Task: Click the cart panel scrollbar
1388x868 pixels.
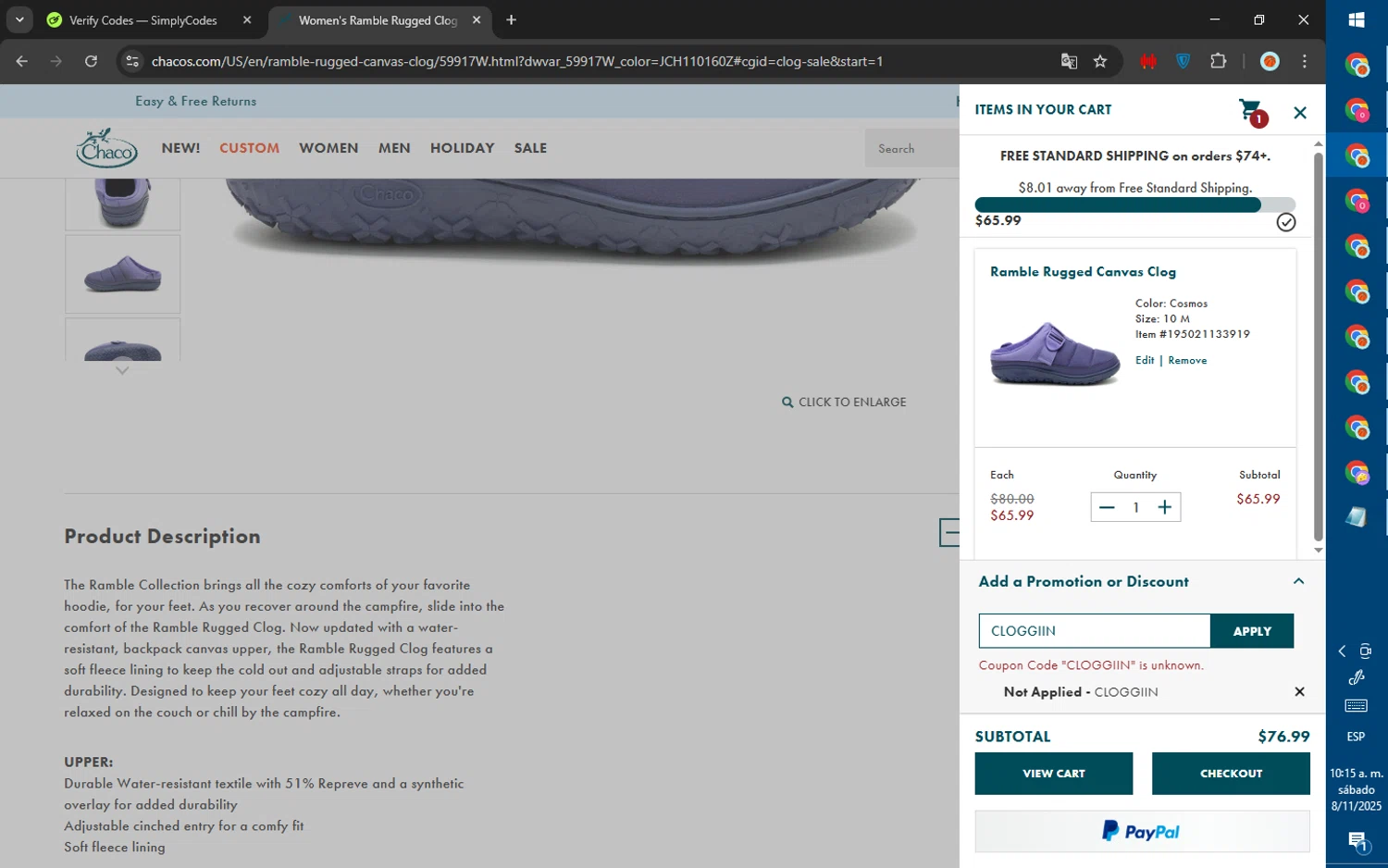Action: (x=1318, y=346)
